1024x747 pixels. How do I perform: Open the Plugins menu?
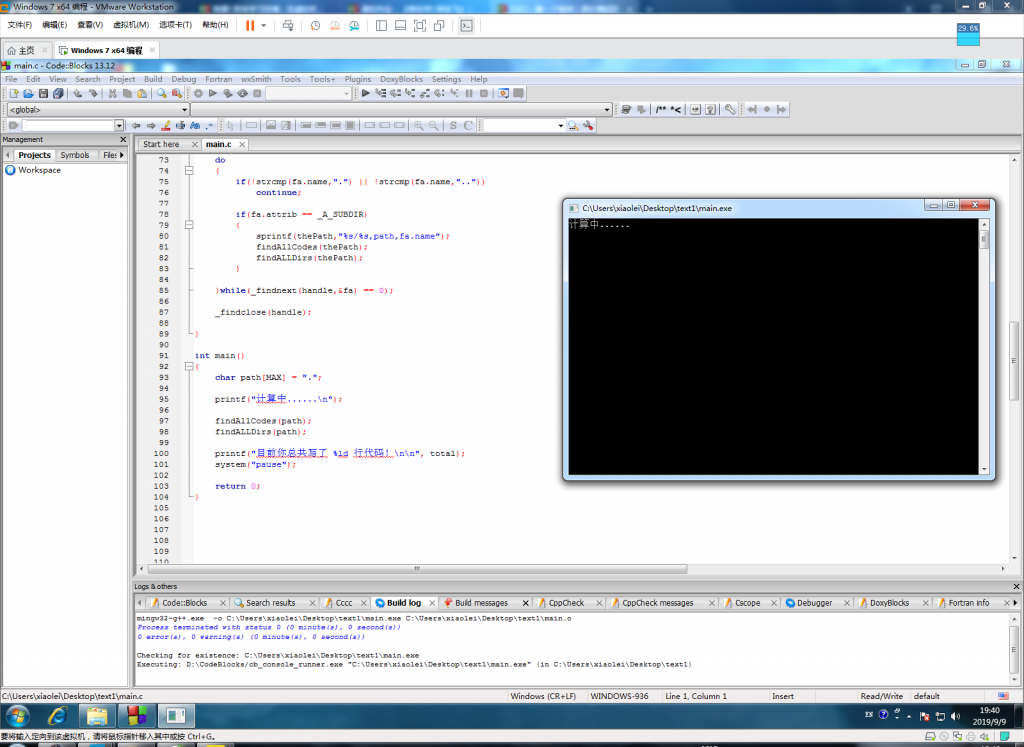coord(357,79)
